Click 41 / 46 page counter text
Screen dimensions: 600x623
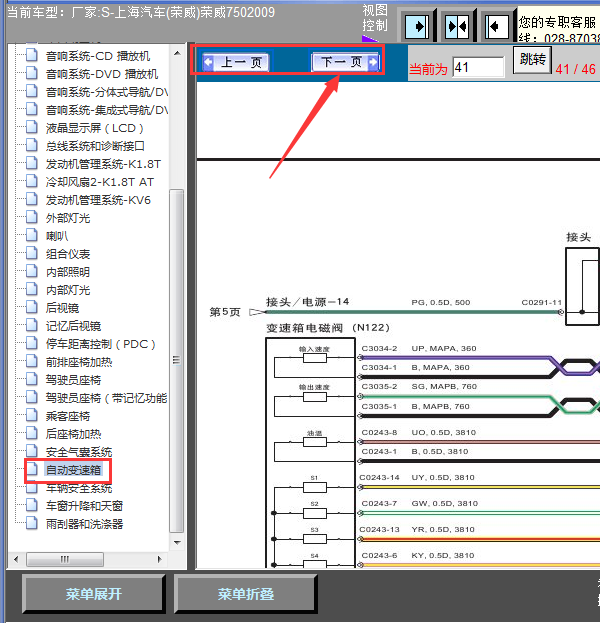(575, 69)
